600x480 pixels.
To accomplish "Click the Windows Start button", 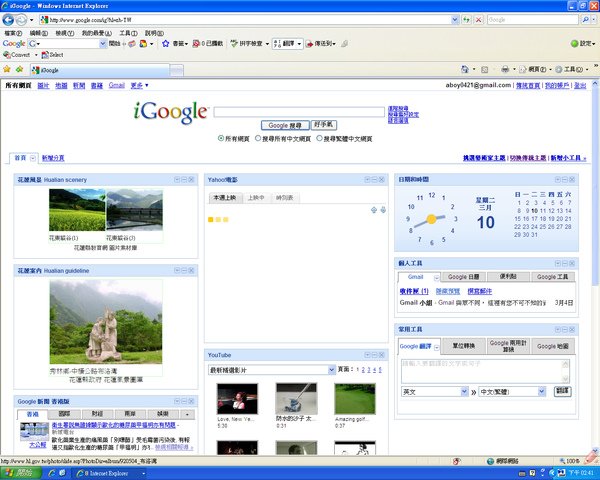I will [x=20, y=473].
